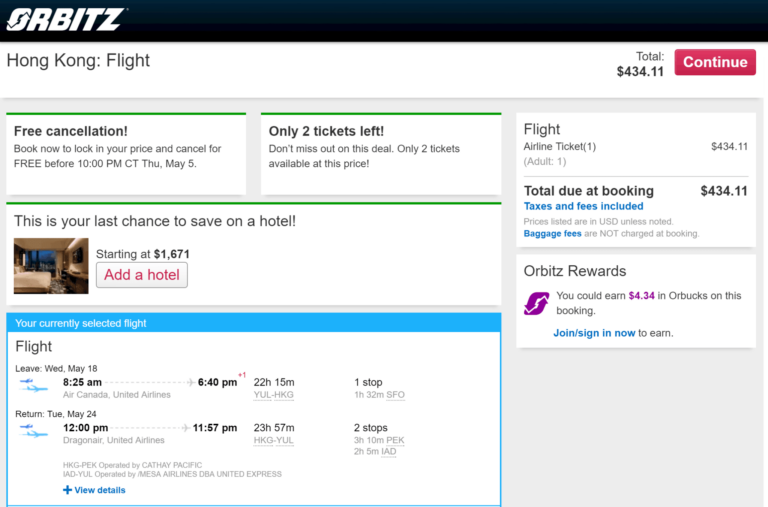Click the SFO layover airport code
This screenshot has width=768, height=507.
395,395
